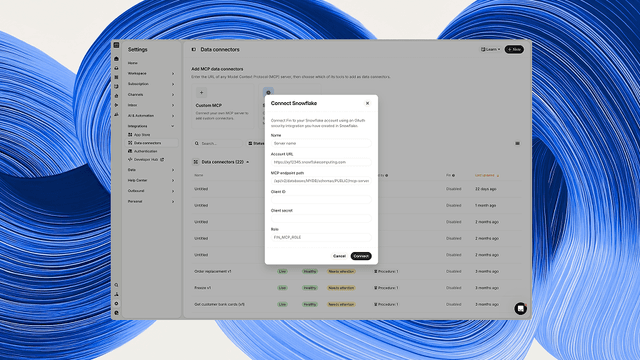Close the Connect Snowflake dialog

click(x=367, y=103)
